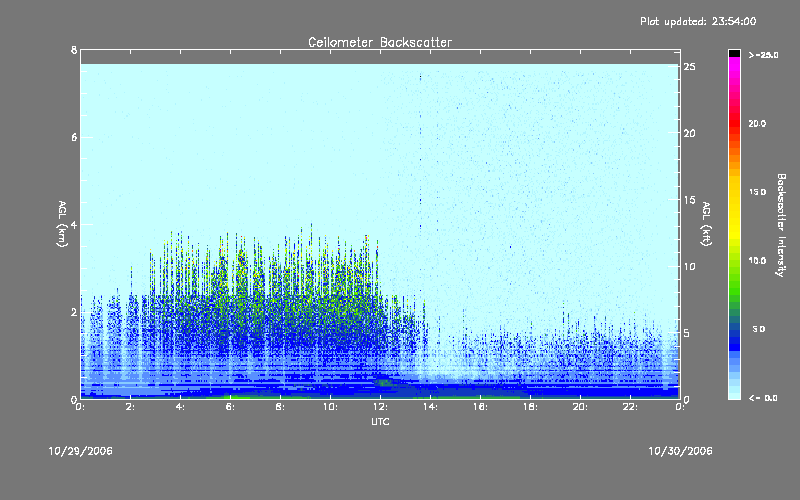Click the '10:' tick on the UTC axis
800x500 pixels.
coord(330,407)
